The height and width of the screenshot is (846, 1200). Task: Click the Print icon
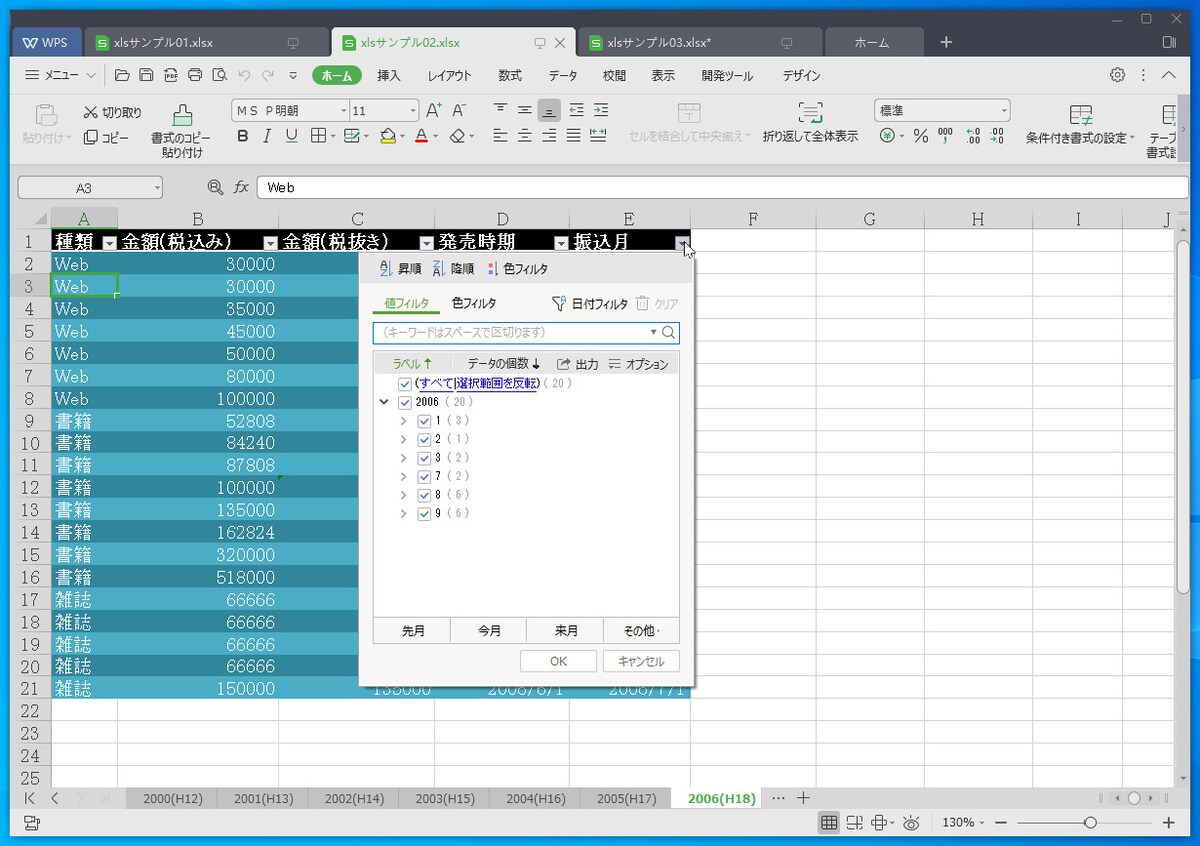click(195, 75)
